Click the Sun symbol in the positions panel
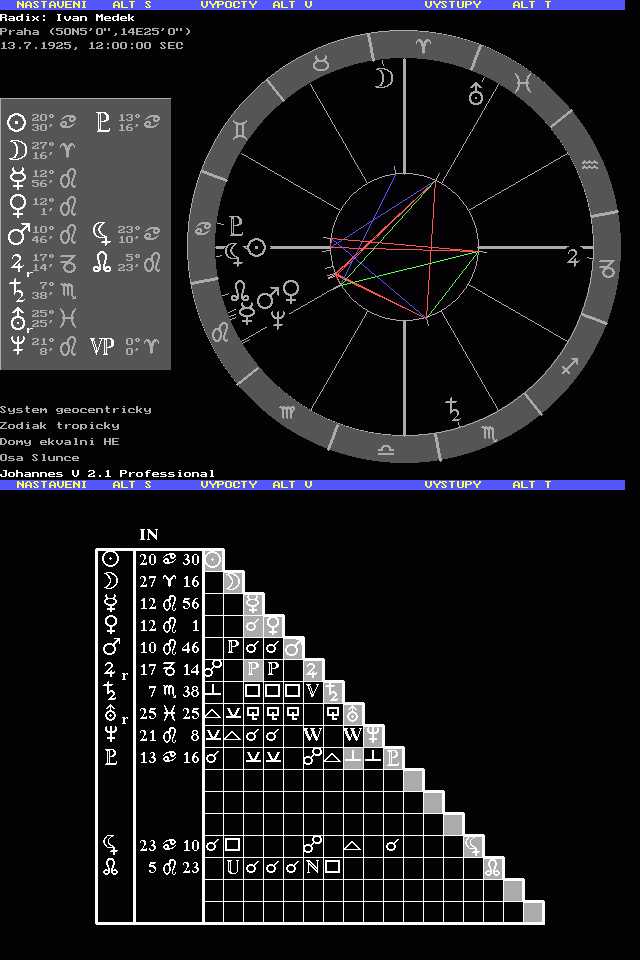Screen dimensions: 640x960 pyautogui.click(x=16, y=123)
